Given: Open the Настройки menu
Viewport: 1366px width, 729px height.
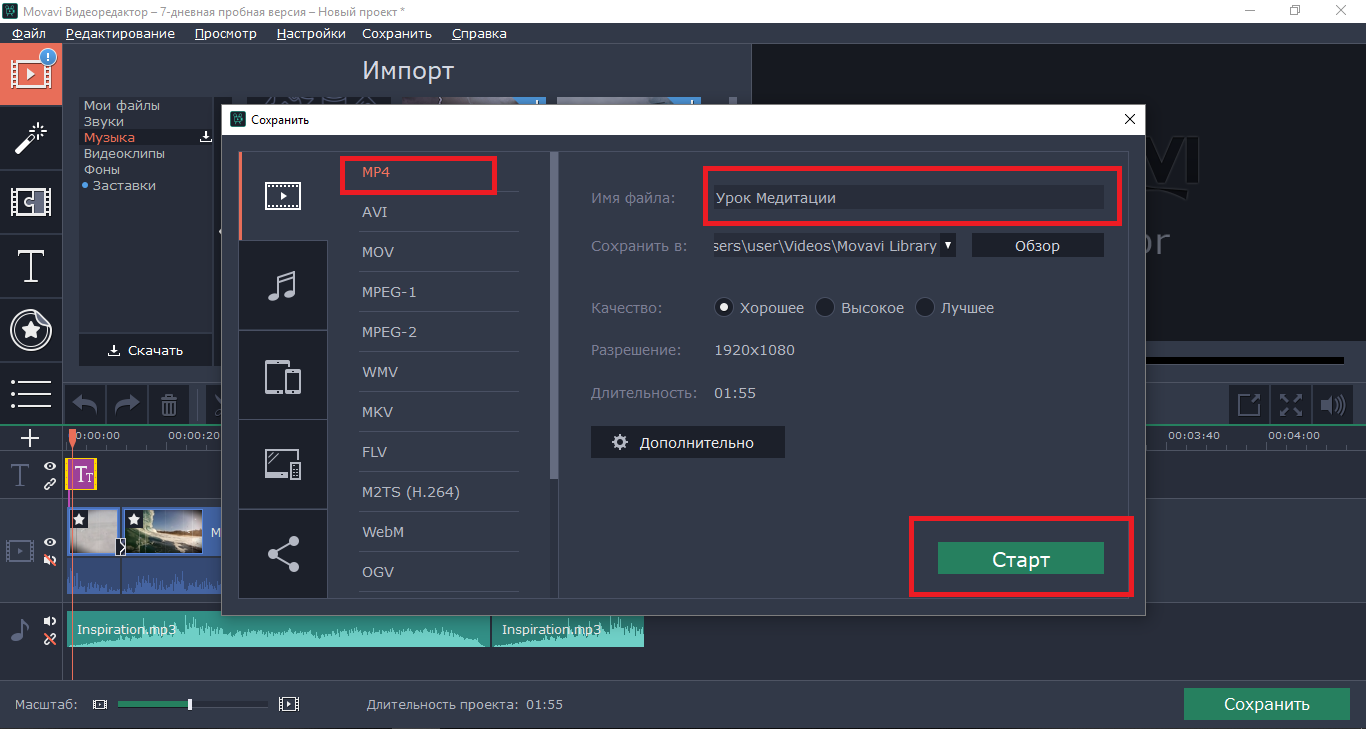Looking at the screenshot, I should pos(311,33).
